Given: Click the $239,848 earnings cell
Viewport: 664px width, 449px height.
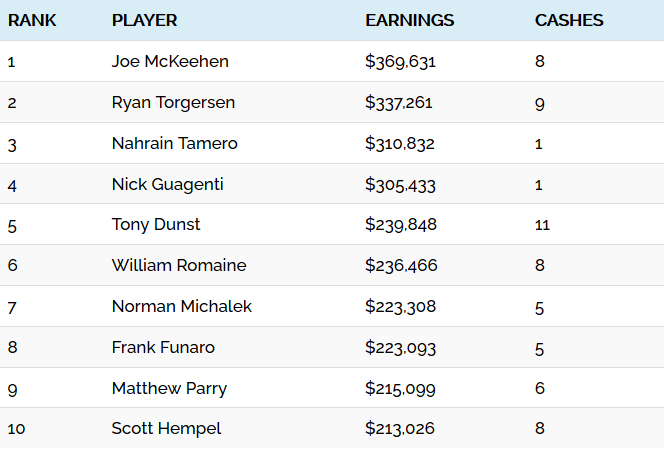Looking at the screenshot, I should pos(401,225).
